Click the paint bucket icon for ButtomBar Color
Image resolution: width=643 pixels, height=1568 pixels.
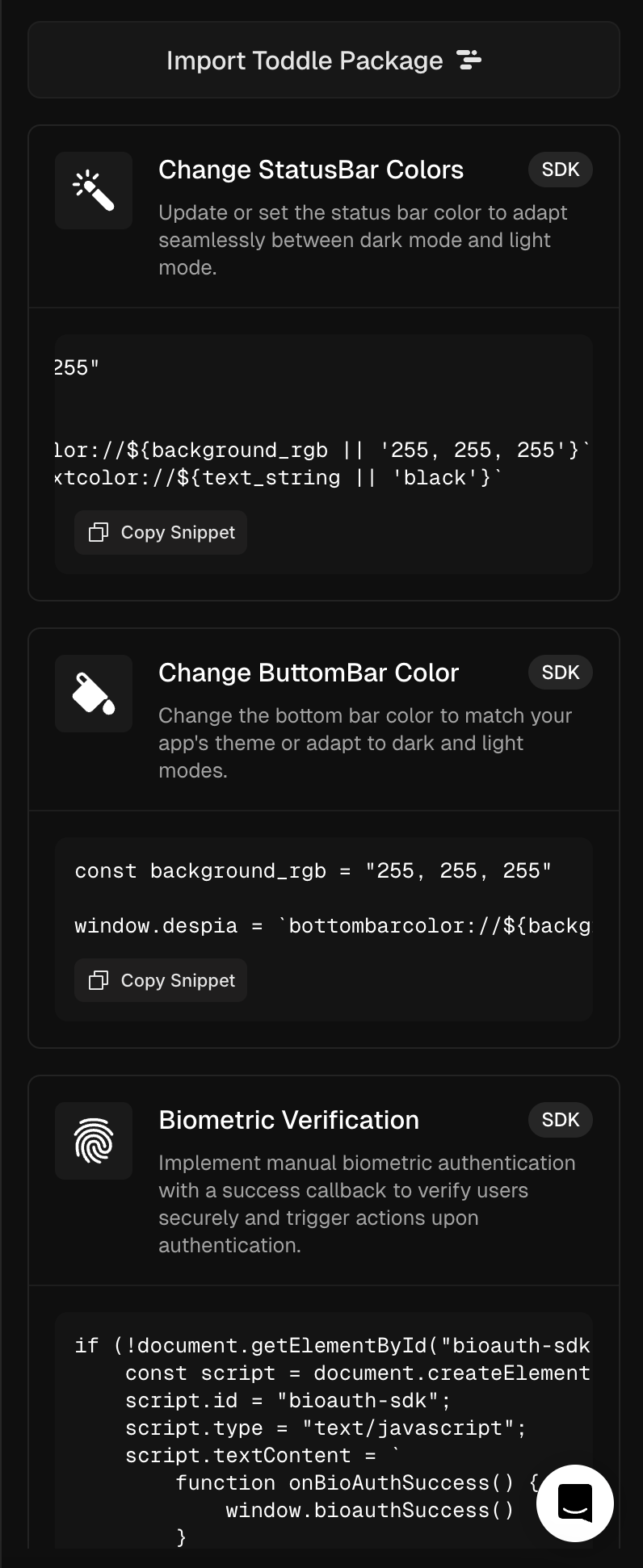(x=94, y=694)
